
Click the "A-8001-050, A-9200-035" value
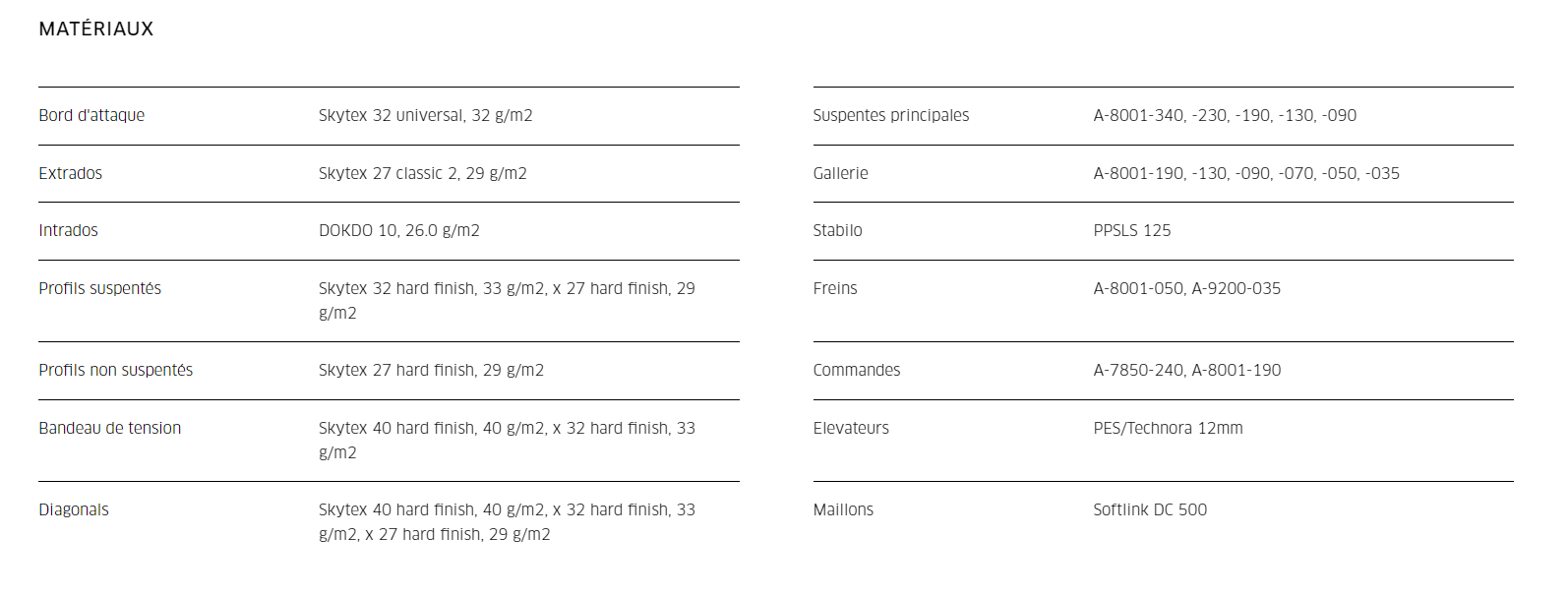coord(1186,288)
